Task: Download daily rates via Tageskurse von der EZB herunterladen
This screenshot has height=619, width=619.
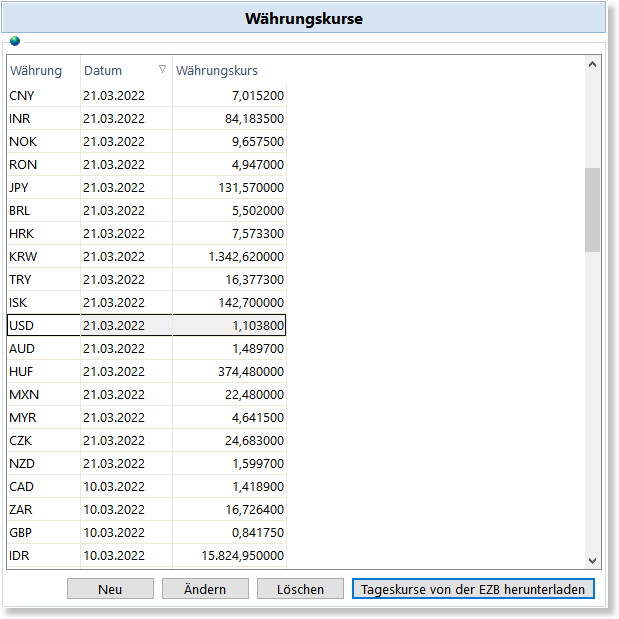Action: (x=473, y=589)
